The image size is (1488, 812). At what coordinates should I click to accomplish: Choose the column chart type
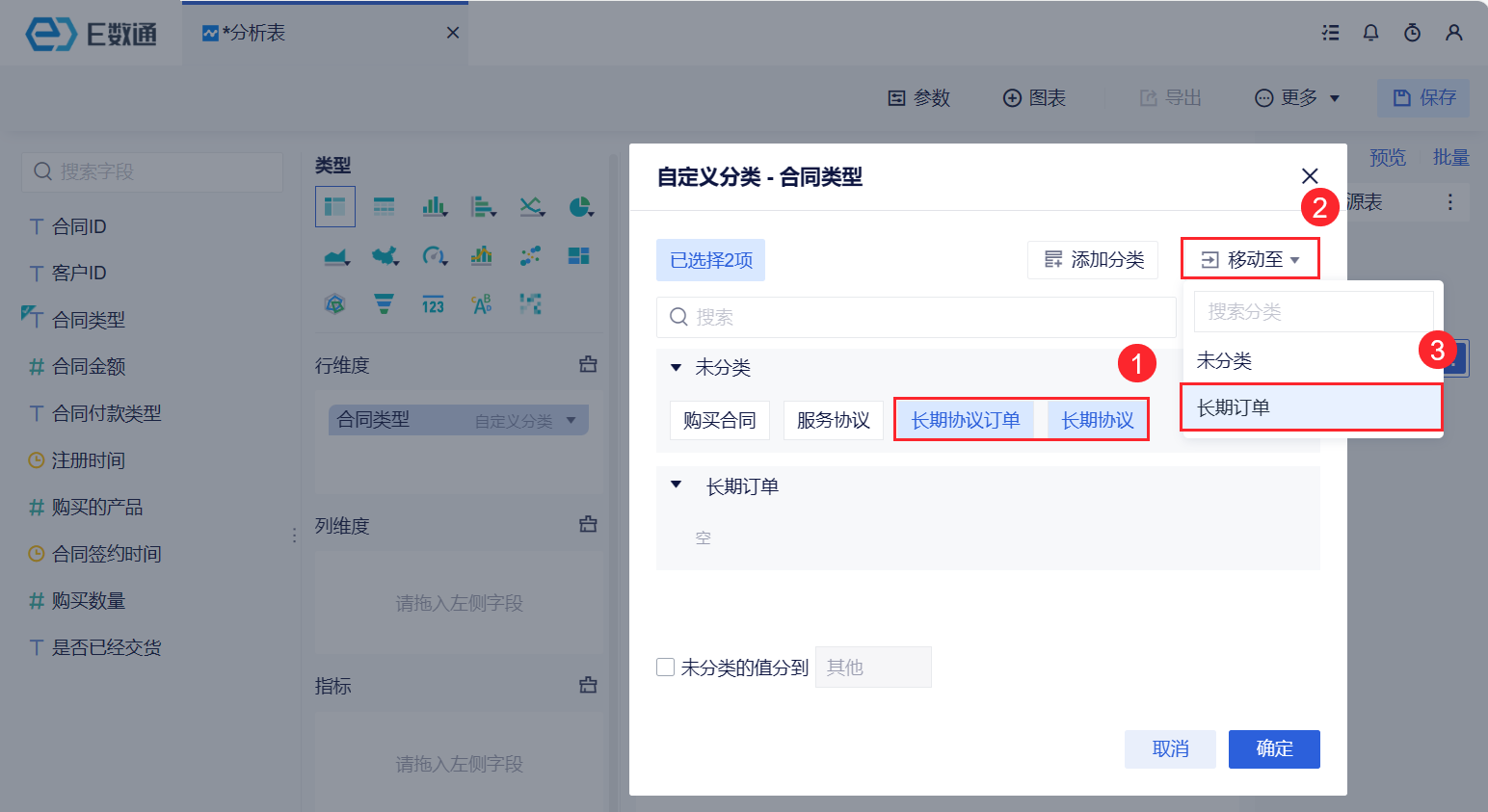click(434, 206)
